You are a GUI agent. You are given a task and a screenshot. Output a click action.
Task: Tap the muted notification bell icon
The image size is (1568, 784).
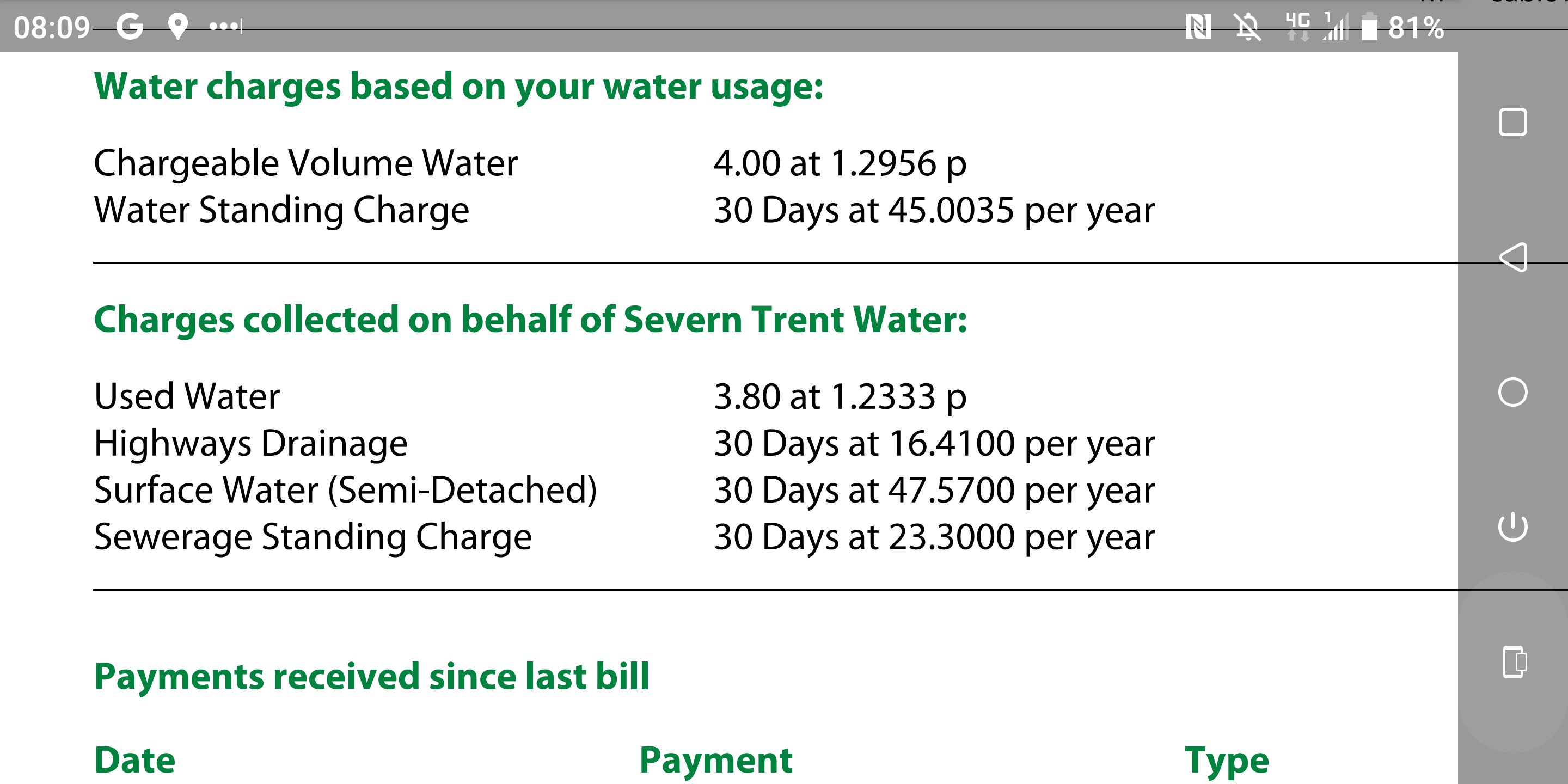click(1247, 27)
